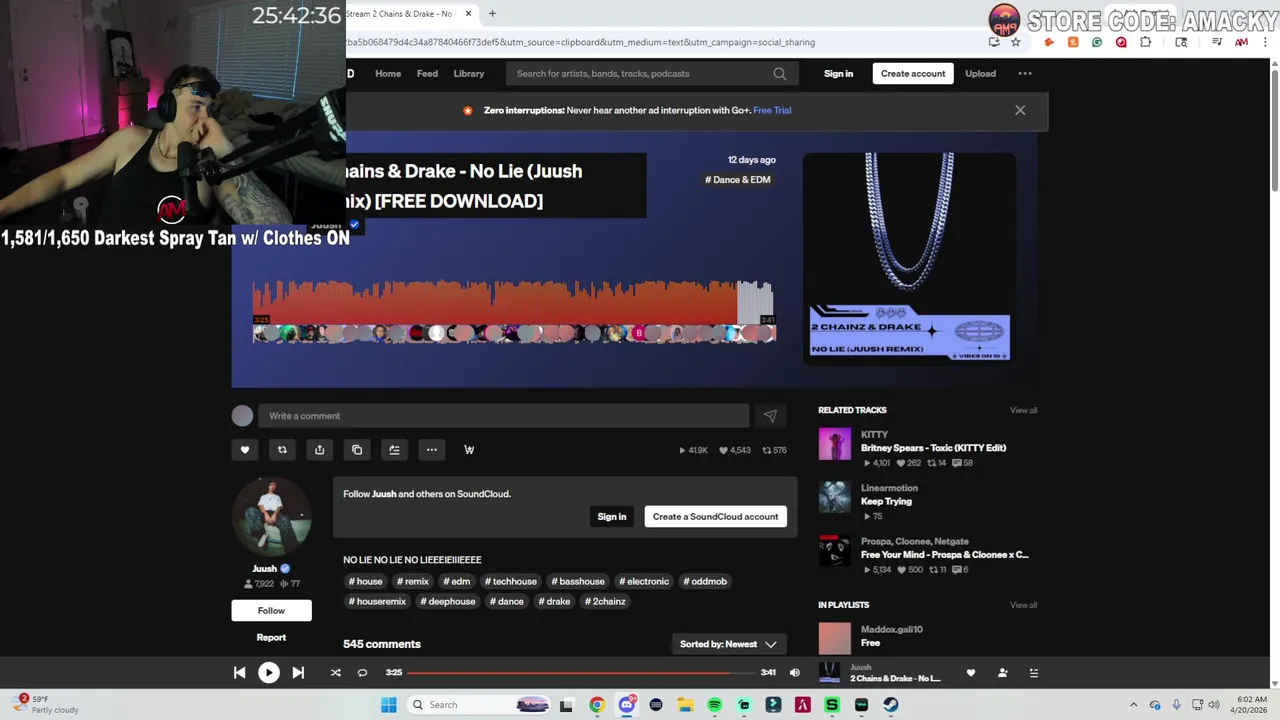Click the search field for artists and tracks
This screenshot has width=1280, height=720.
[640, 73]
